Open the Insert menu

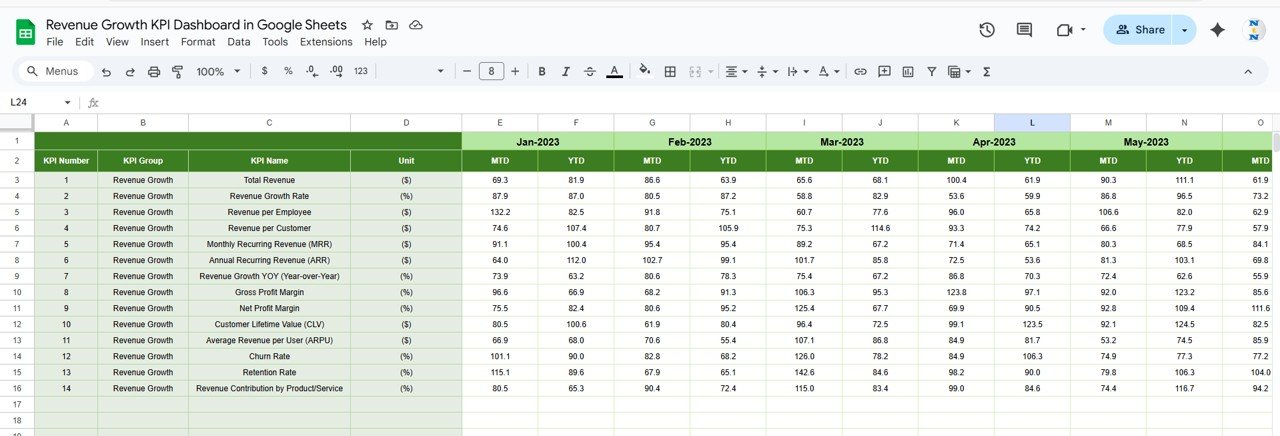click(x=155, y=42)
